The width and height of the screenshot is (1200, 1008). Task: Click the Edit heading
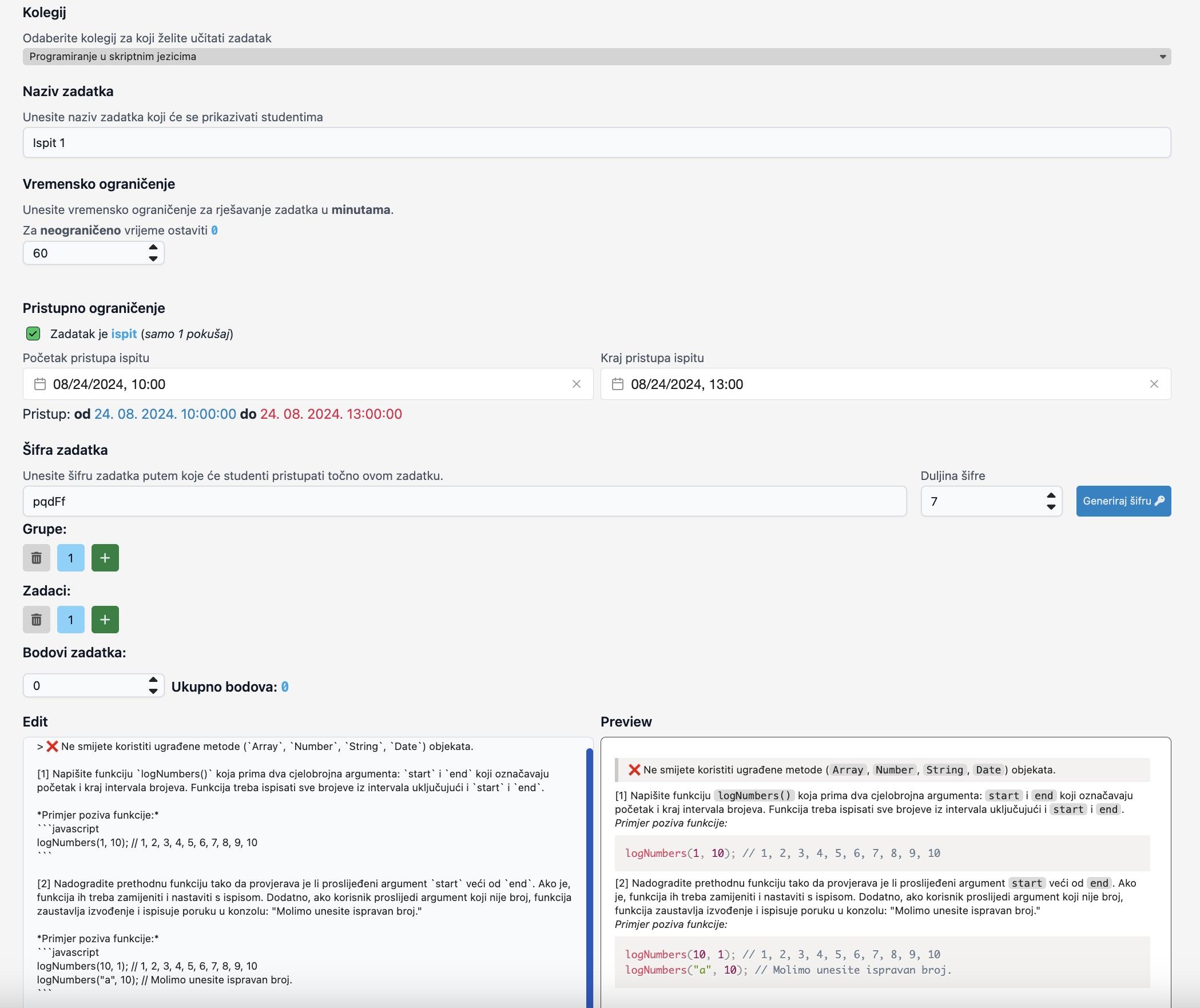click(x=35, y=721)
